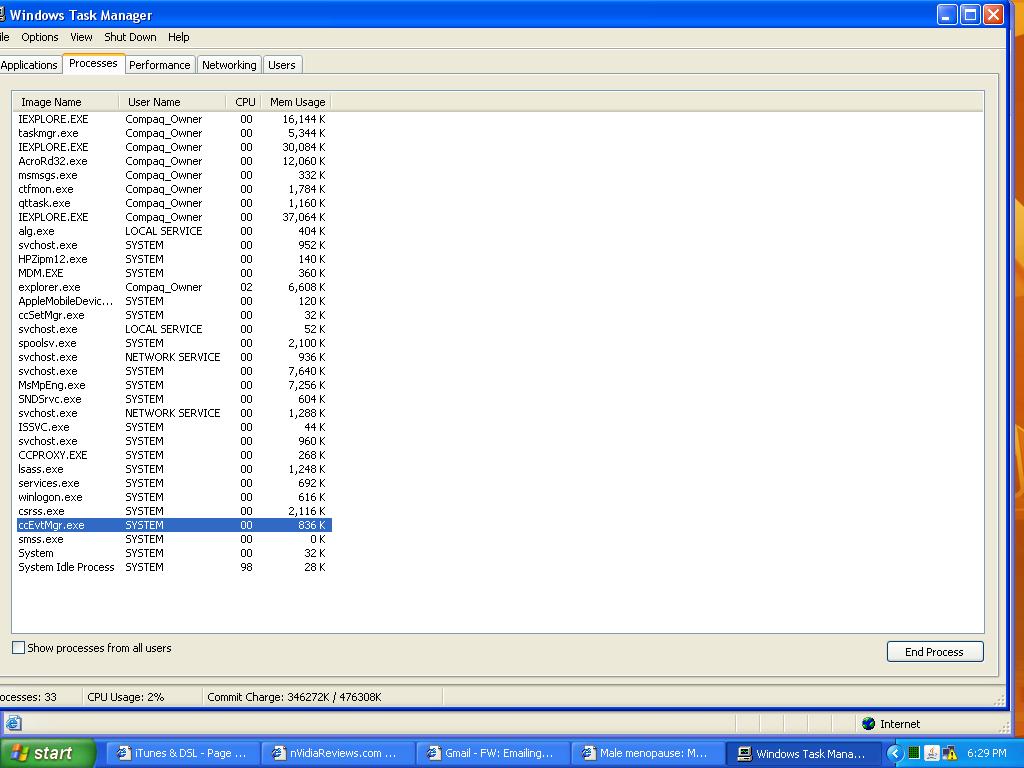This screenshot has width=1024, height=768.
Task: Click the IEXPLORE.EXE row using 37,064 K
Action: [174, 217]
